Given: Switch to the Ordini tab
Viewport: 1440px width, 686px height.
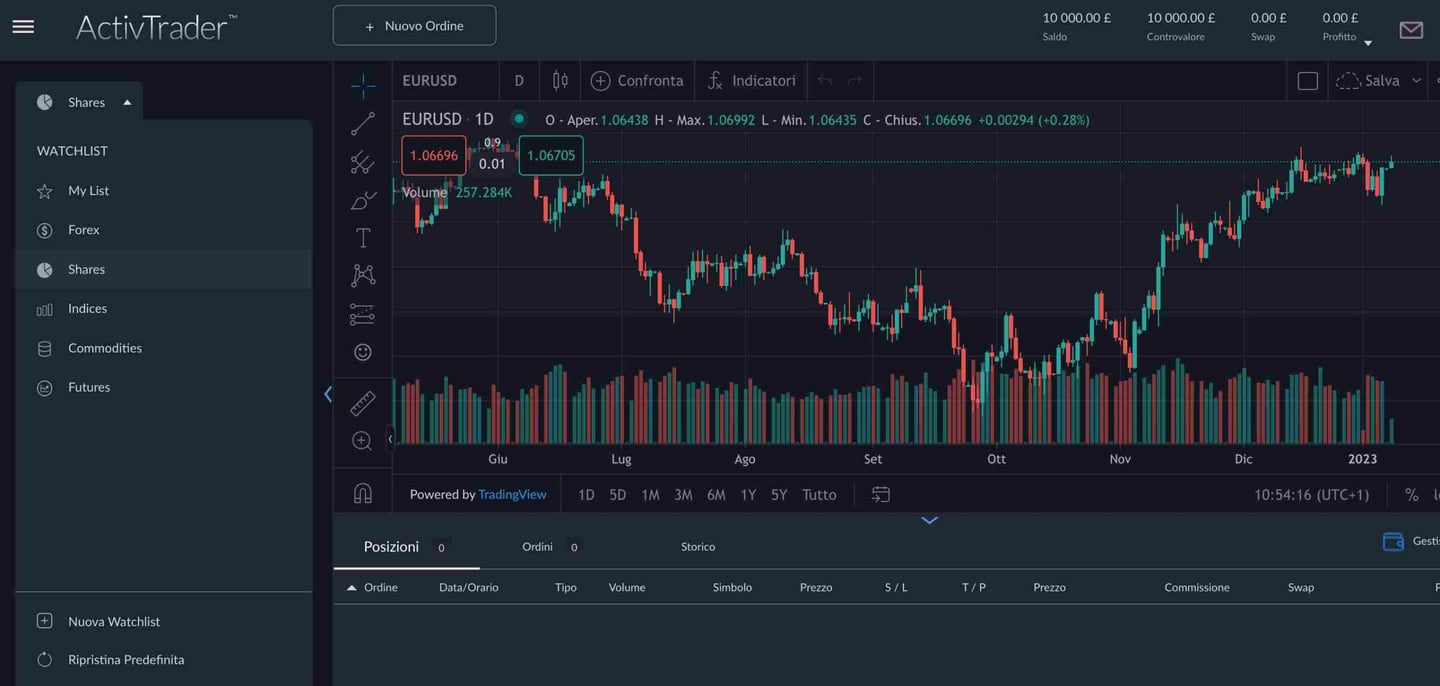Looking at the screenshot, I should click(537, 547).
